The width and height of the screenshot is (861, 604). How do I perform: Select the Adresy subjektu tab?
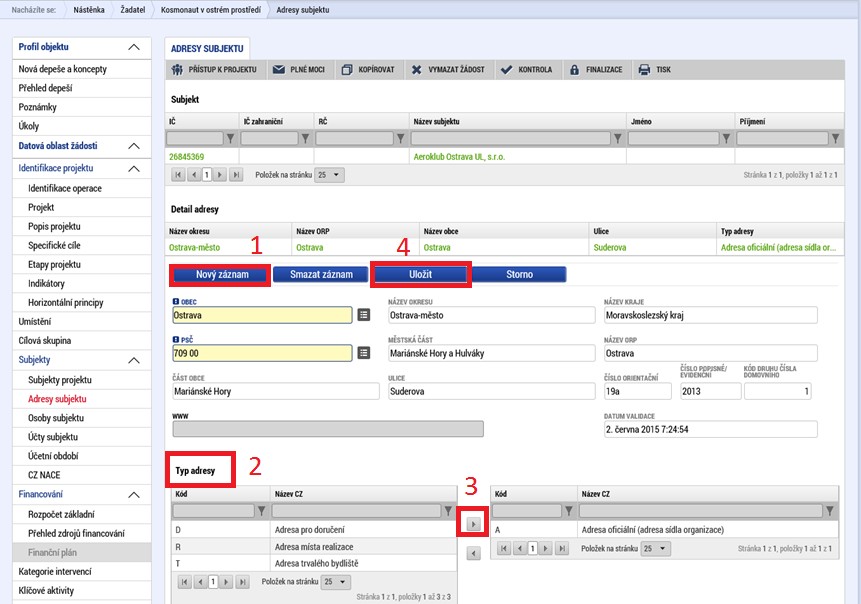point(207,48)
